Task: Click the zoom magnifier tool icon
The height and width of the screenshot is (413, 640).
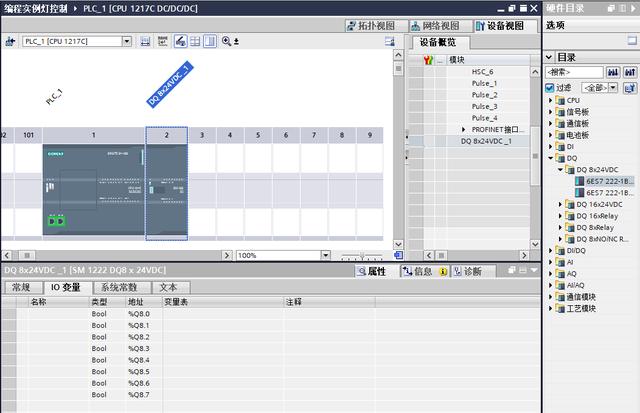Action: tap(227, 41)
